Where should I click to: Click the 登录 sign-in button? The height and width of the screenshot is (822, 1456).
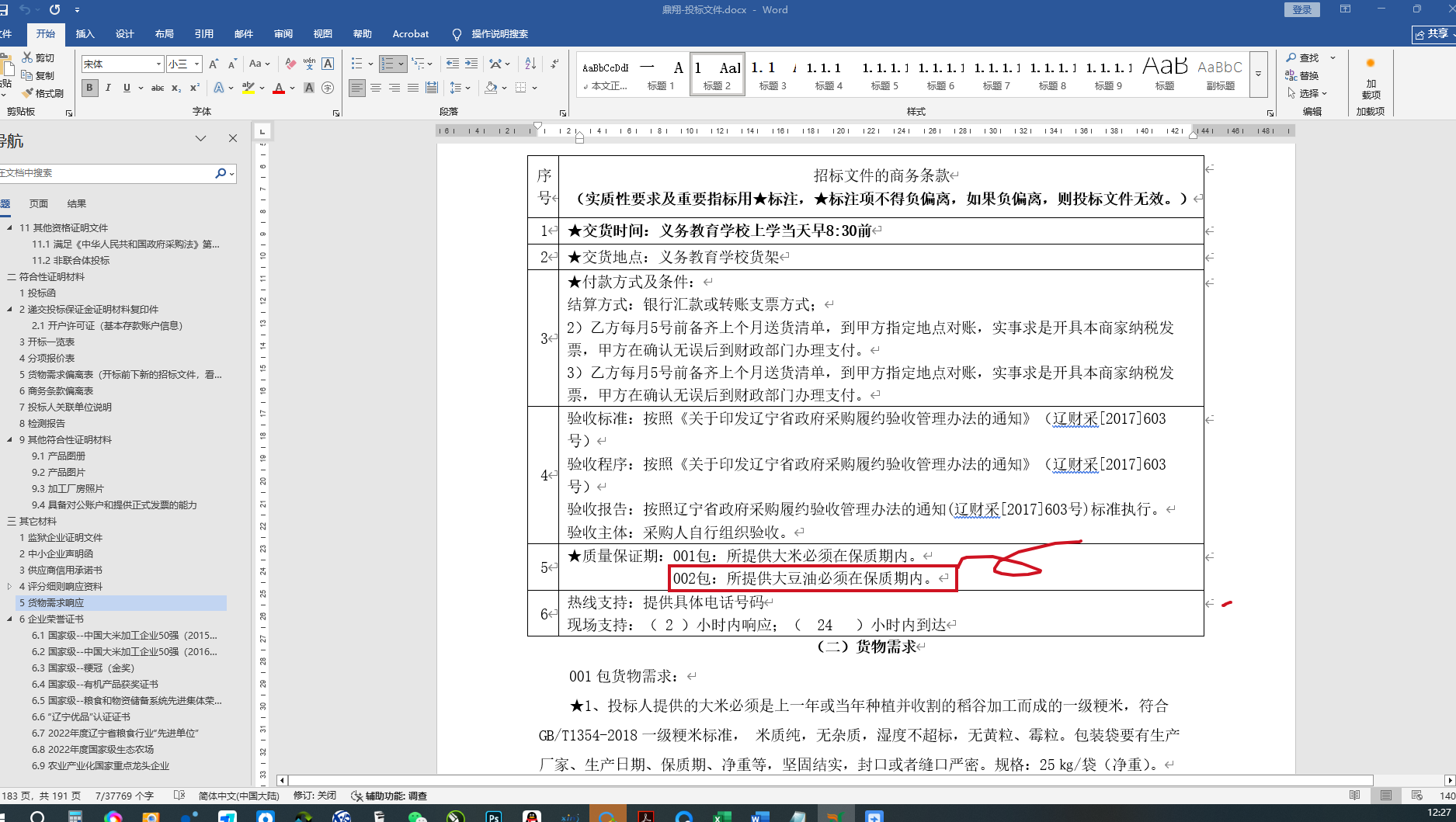pos(1302,9)
